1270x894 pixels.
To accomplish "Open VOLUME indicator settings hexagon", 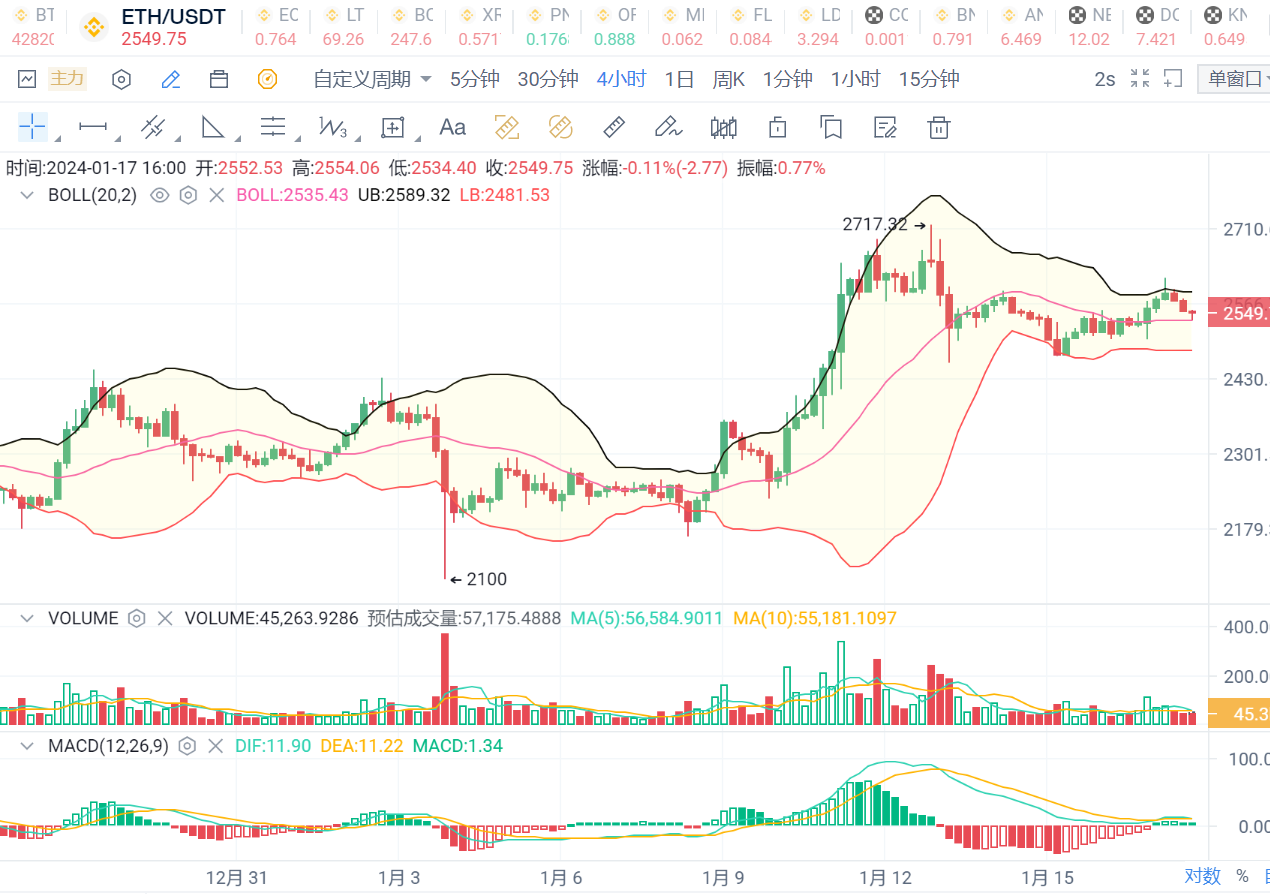I will pos(137,618).
